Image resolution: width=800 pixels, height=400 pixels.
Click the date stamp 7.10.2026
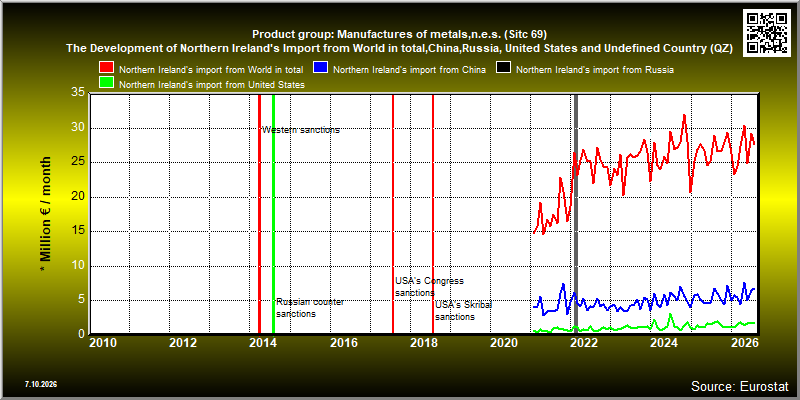(40, 384)
